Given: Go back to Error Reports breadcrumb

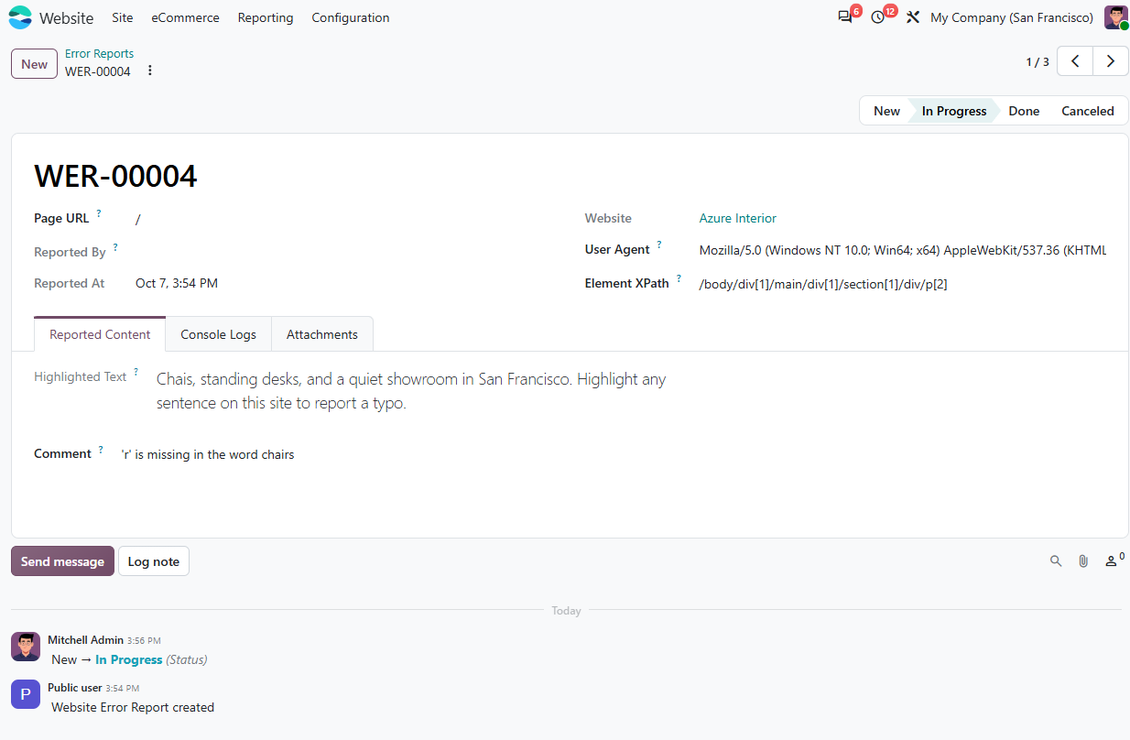Looking at the screenshot, I should 99,53.
